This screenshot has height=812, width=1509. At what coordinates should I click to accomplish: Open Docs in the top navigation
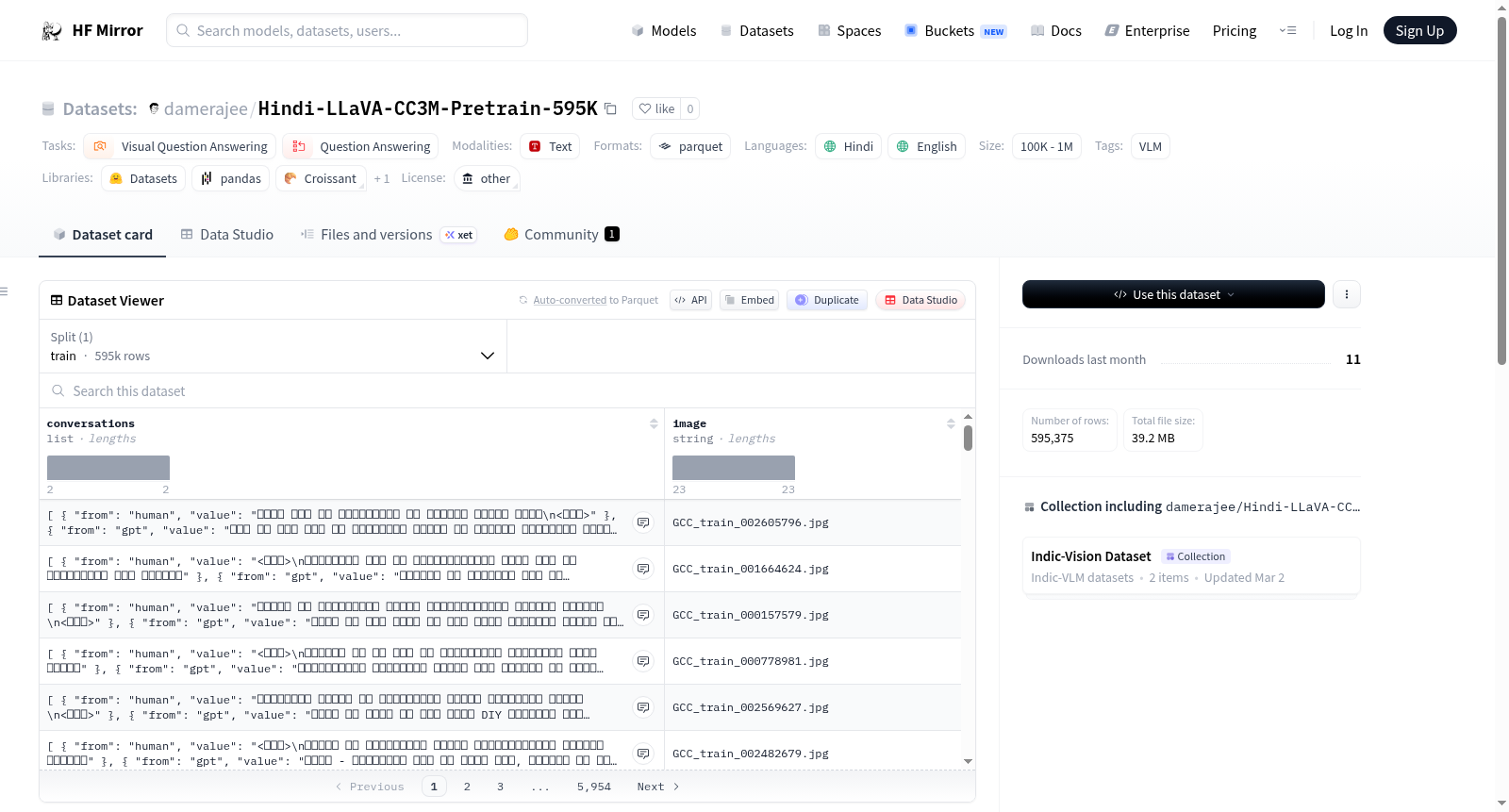pos(1056,31)
